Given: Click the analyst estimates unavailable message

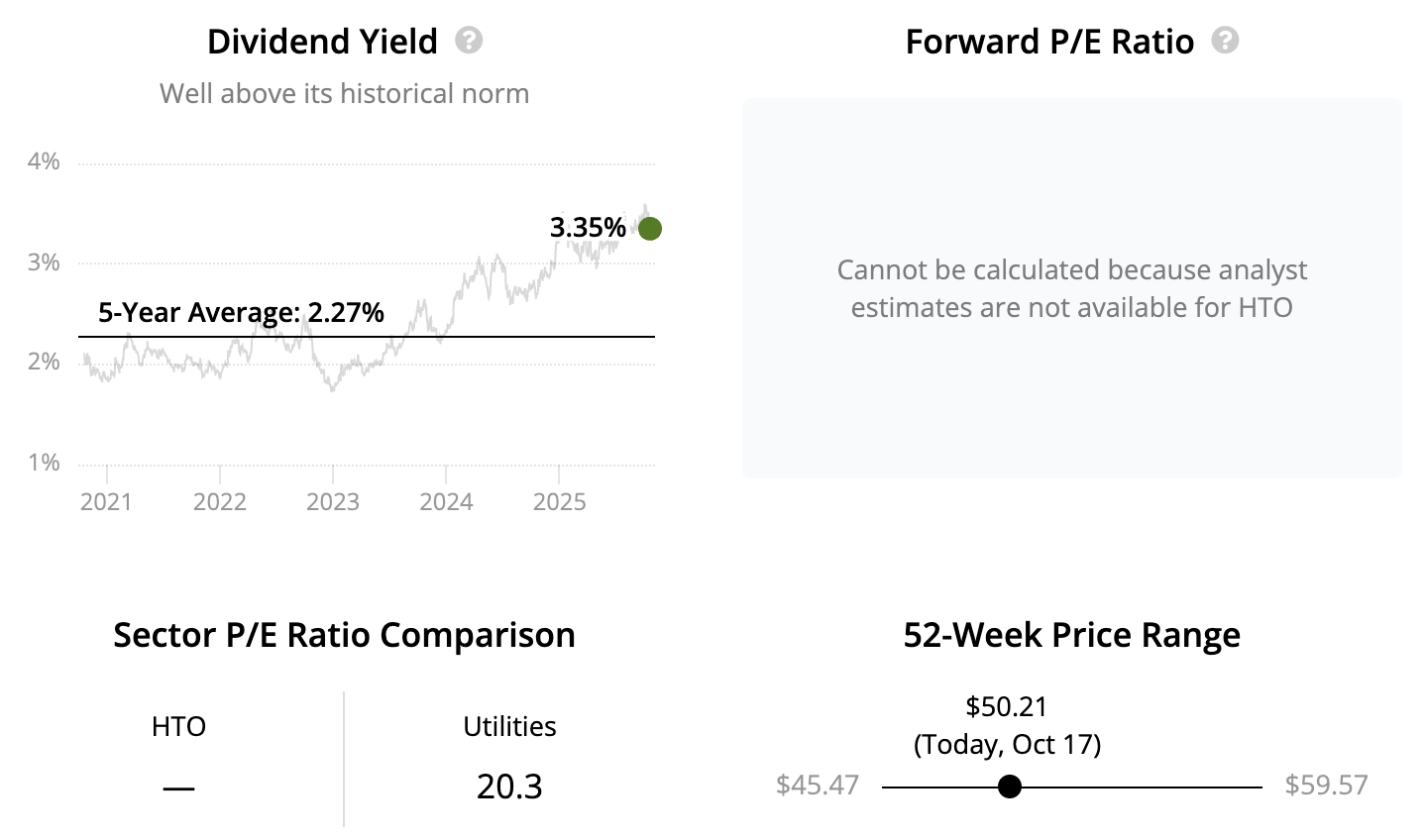Looking at the screenshot, I should pos(1071,288).
